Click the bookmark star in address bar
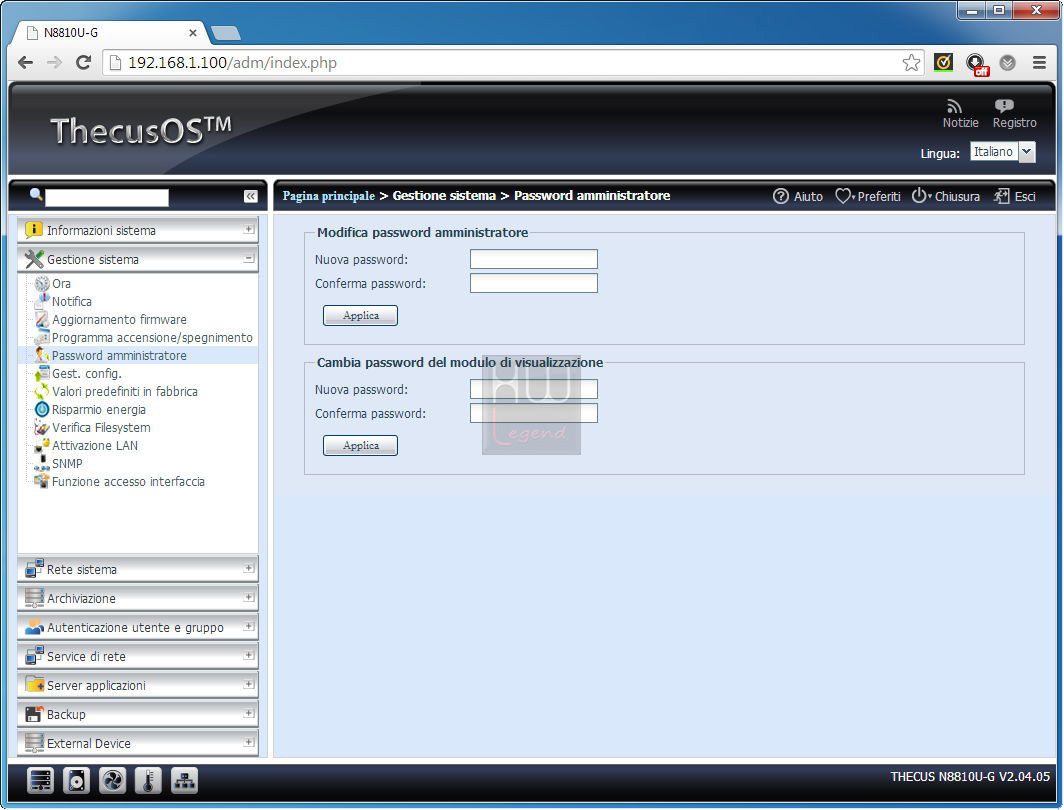 (x=911, y=62)
